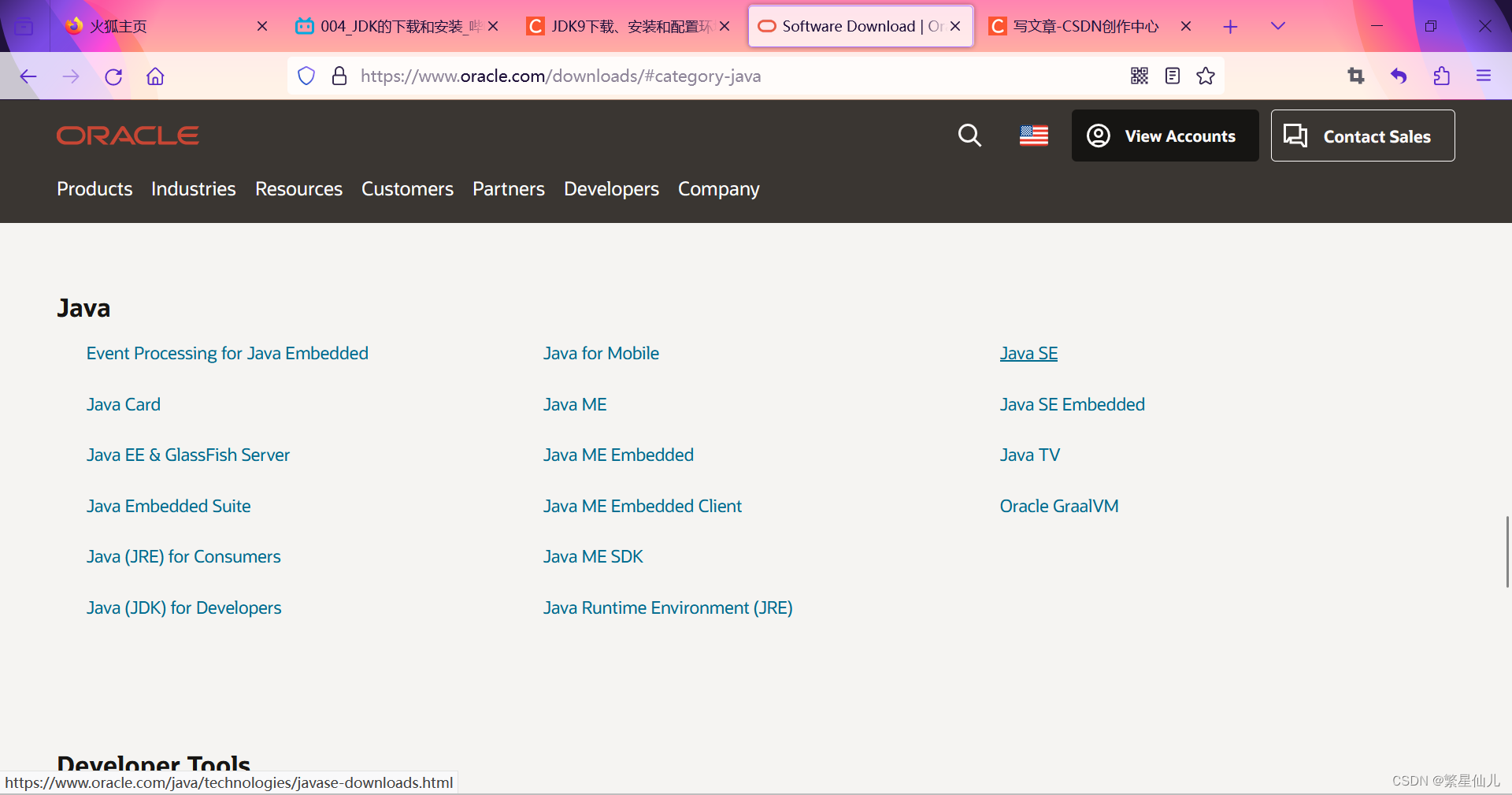
Task: Open the Partners menu
Action: [x=509, y=189]
